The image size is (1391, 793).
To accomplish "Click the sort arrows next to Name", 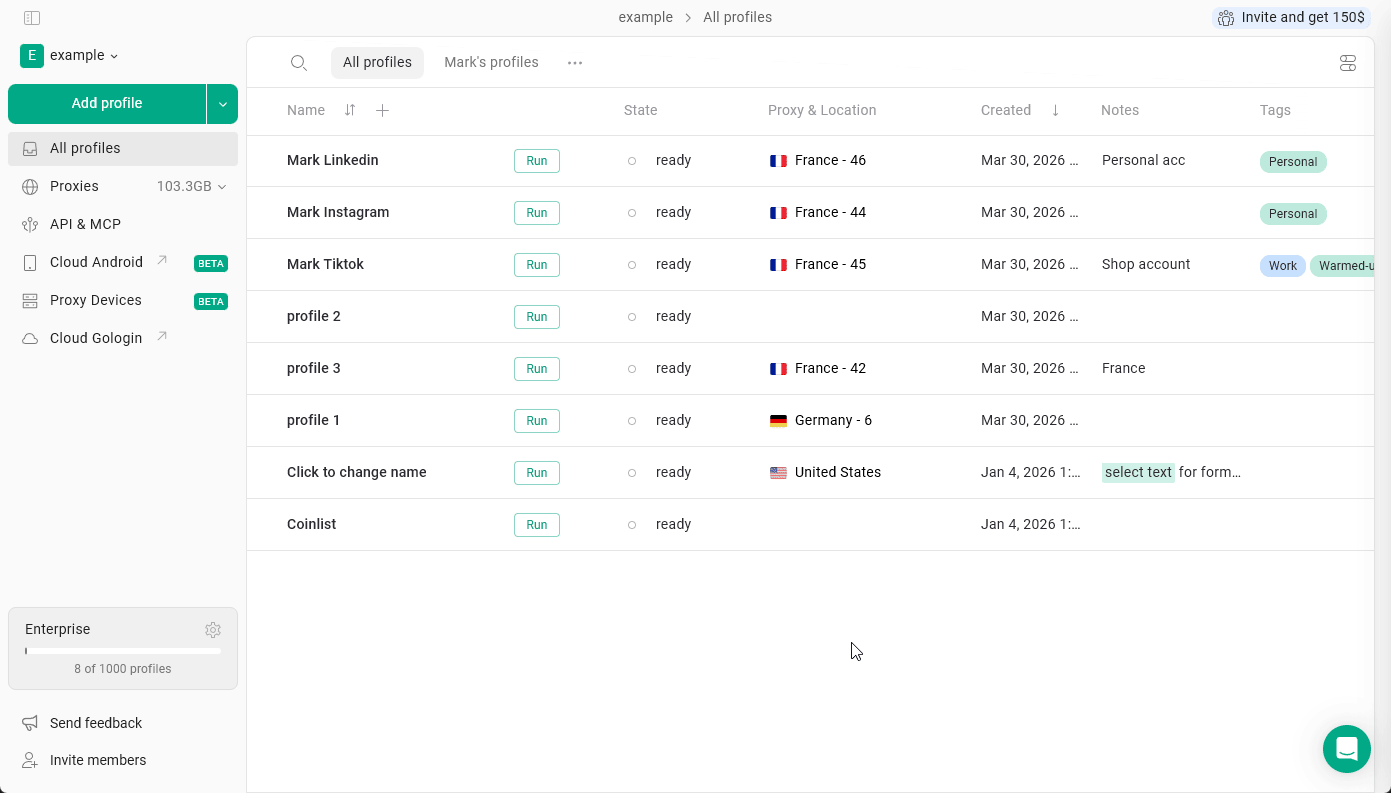I will 350,110.
